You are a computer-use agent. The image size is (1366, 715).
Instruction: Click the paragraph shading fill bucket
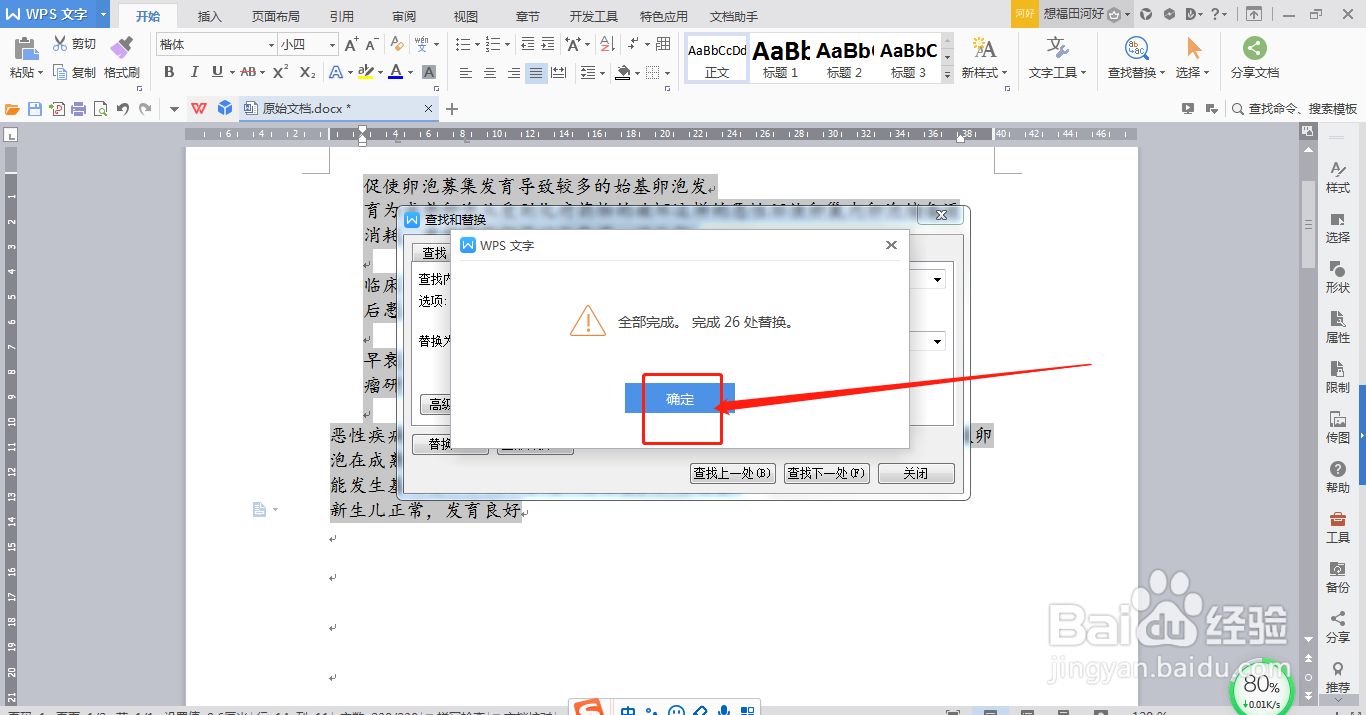coord(623,73)
